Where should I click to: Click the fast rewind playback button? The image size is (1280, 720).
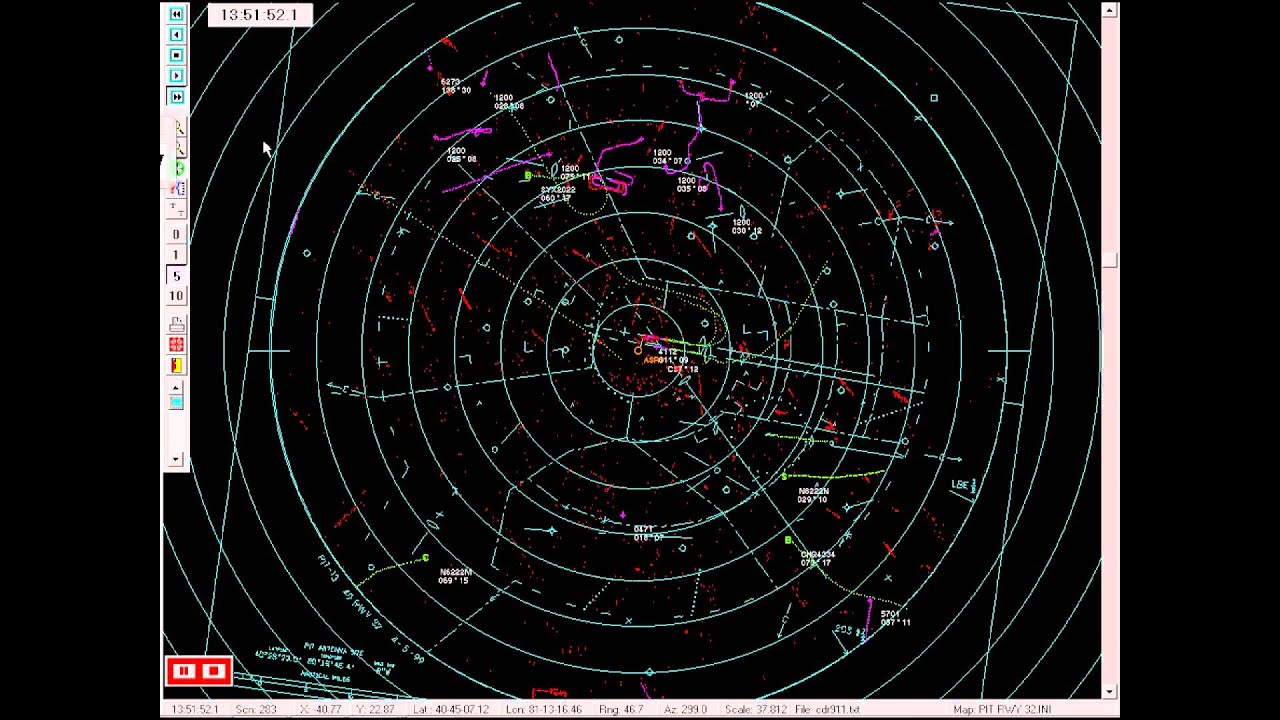pos(176,14)
